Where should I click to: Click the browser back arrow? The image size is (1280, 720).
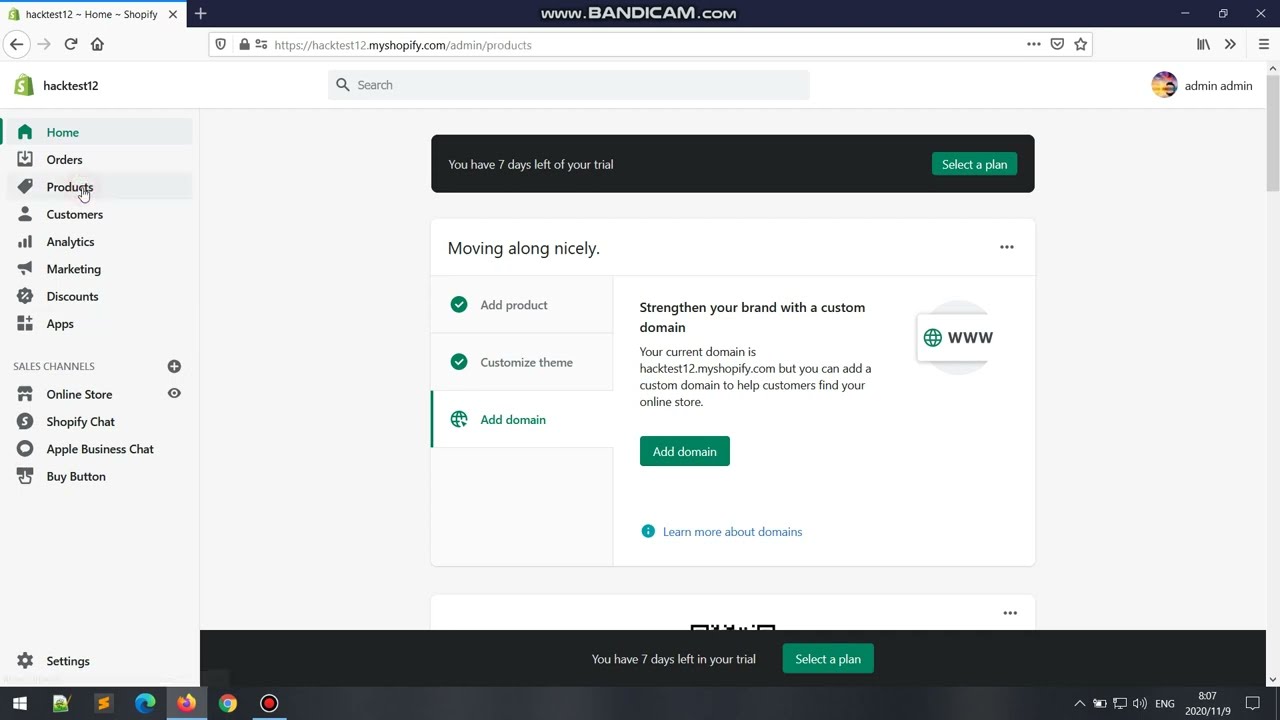tap(16, 44)
